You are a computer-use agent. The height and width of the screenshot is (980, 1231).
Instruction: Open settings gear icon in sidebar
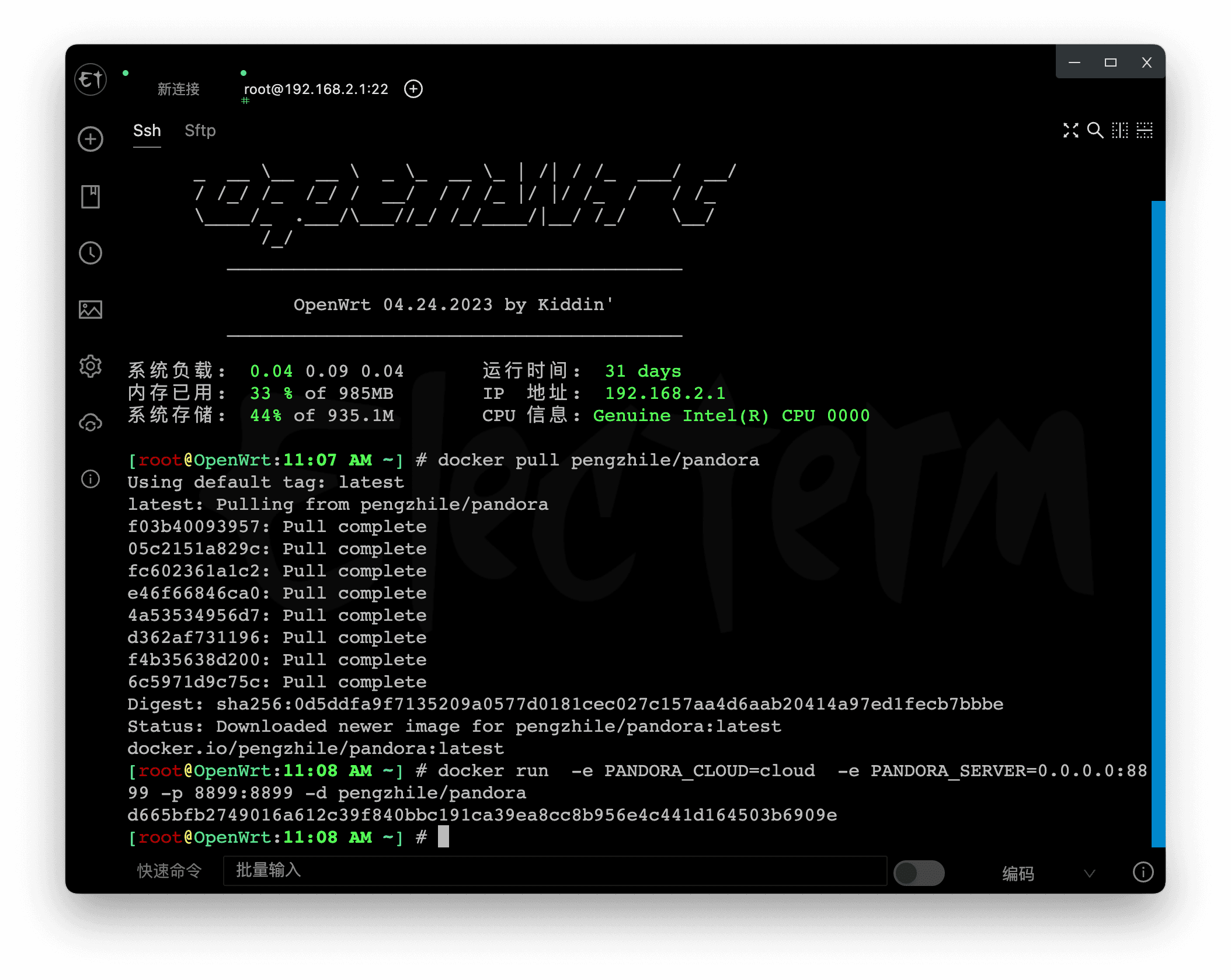tap(91, 366)
